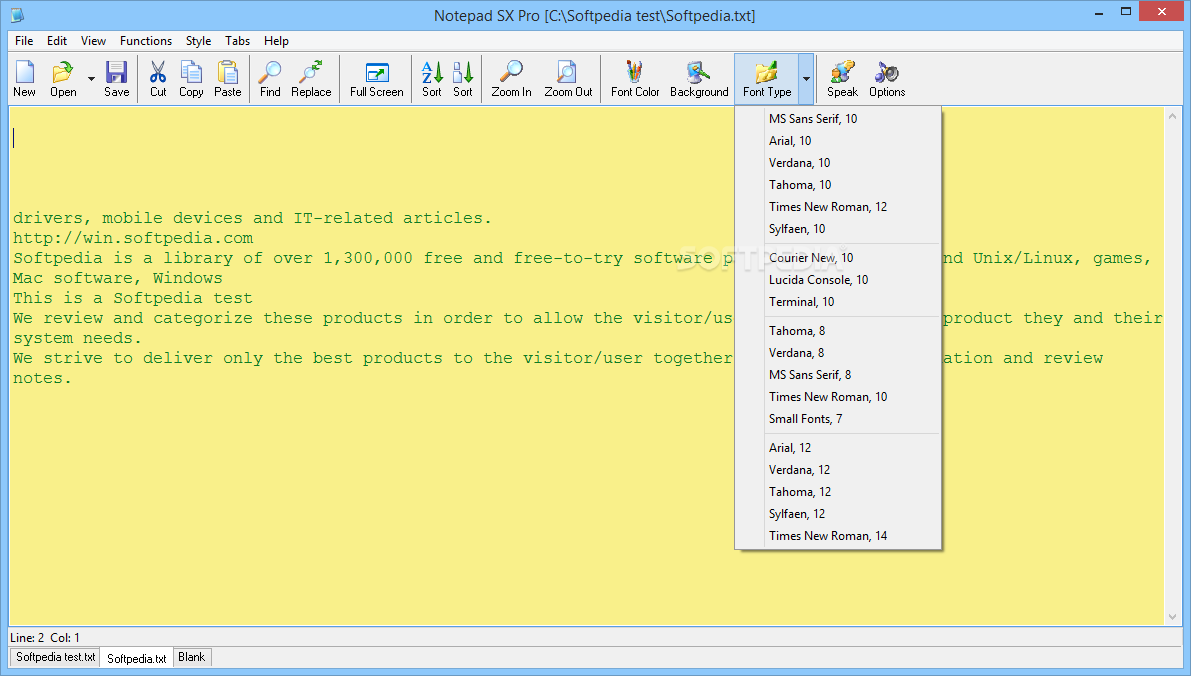
Task: Collapse the Font Type dropdown arrow
Action: click(x=806, y=79)
